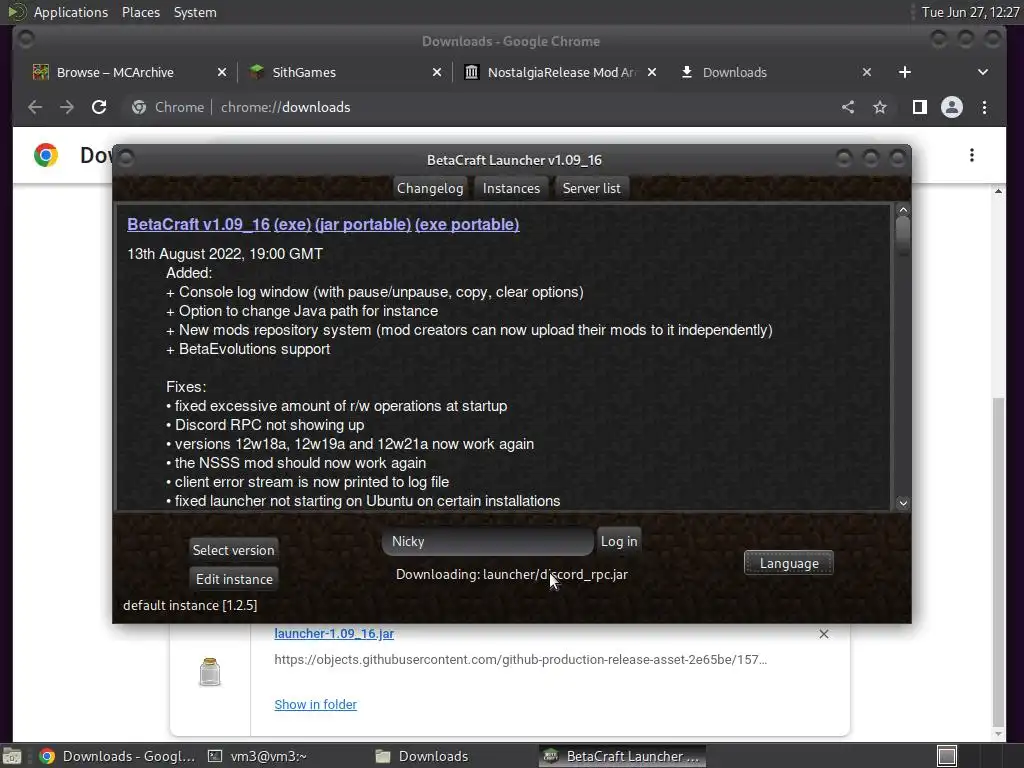Image resolution: width=1024 pixels, height=768 pixels.
Task: Open the Downloads page more actions menu
Action: coord(972,155)
